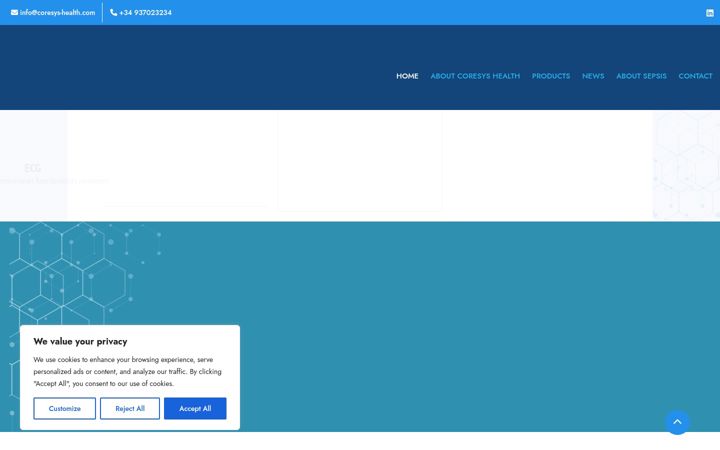Open the info@coresys-health.com email link
This screenshot has height=450, width=720.
[x=57, y=12]
